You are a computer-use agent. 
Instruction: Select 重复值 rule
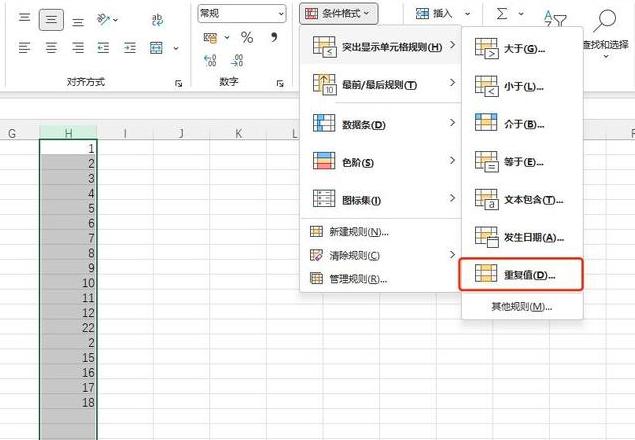click(521, 274)
